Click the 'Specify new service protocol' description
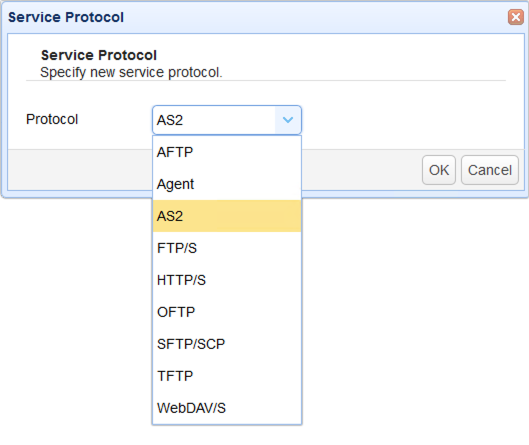Viewport: 529px width, 445px height. coord(131,72)
